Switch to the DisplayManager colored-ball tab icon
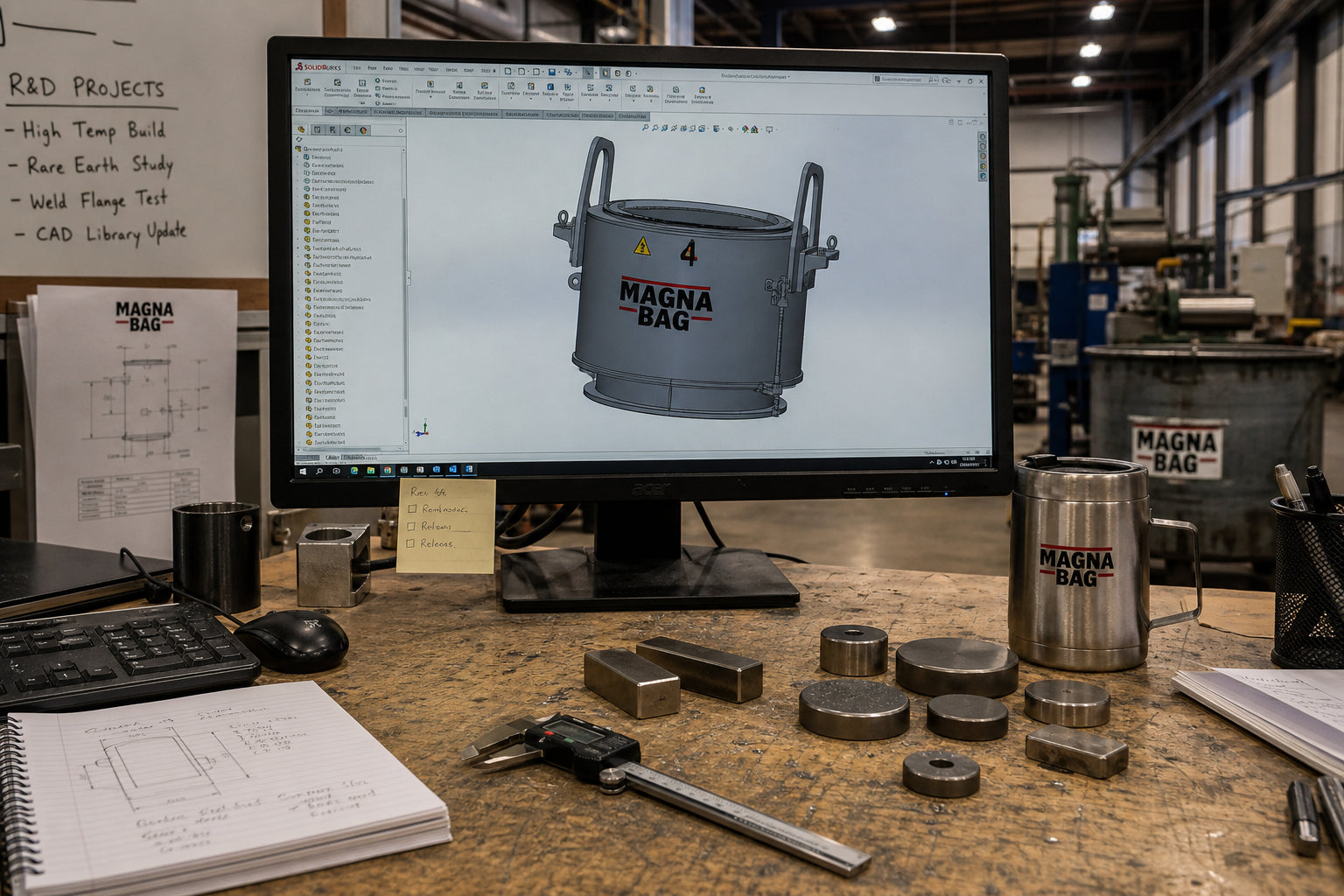 [363, 130]
